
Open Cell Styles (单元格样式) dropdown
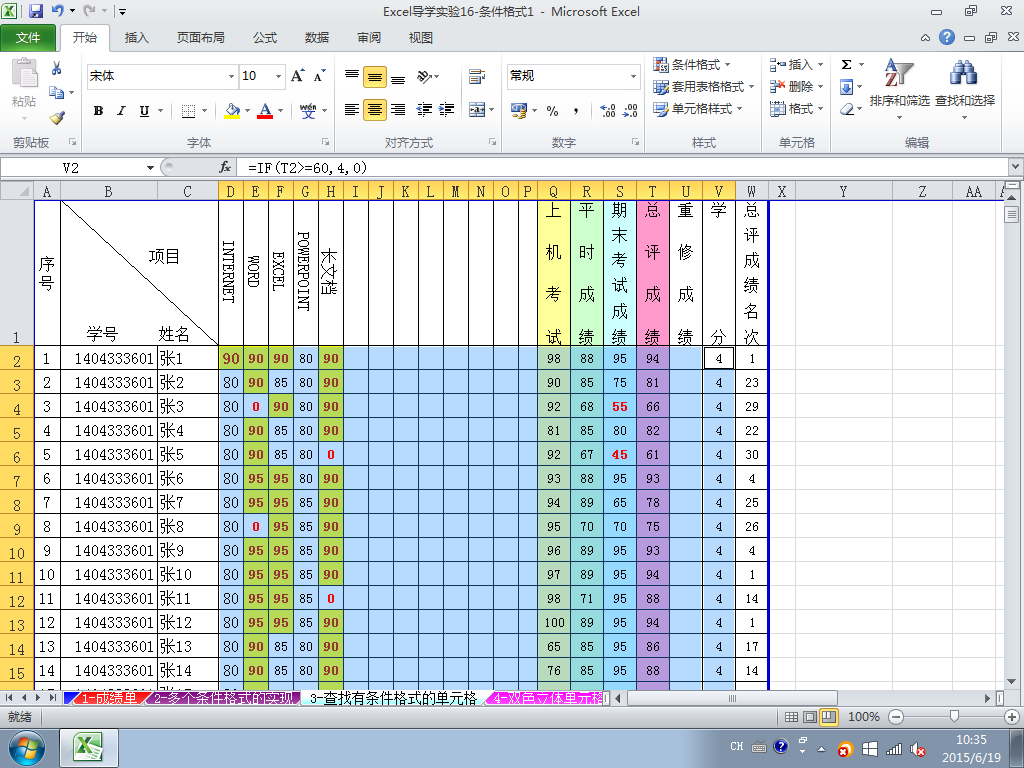(x=697, y=108)
